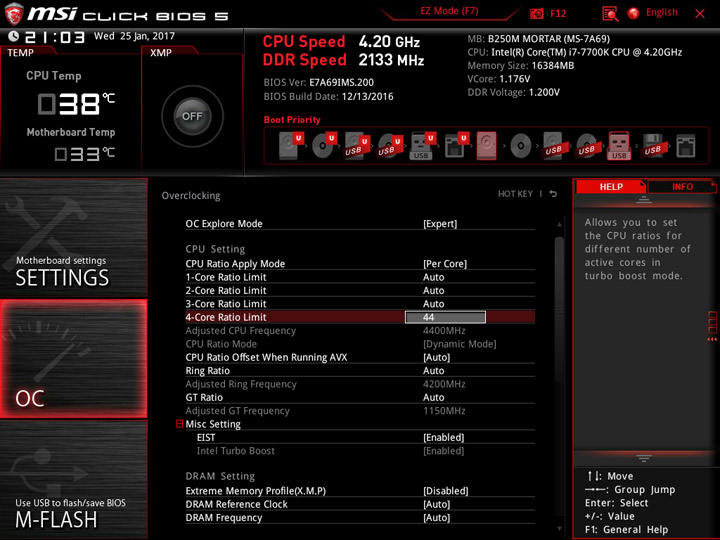Select the TEMP tab
Screen dimensions: 720x540
[21, 52]
